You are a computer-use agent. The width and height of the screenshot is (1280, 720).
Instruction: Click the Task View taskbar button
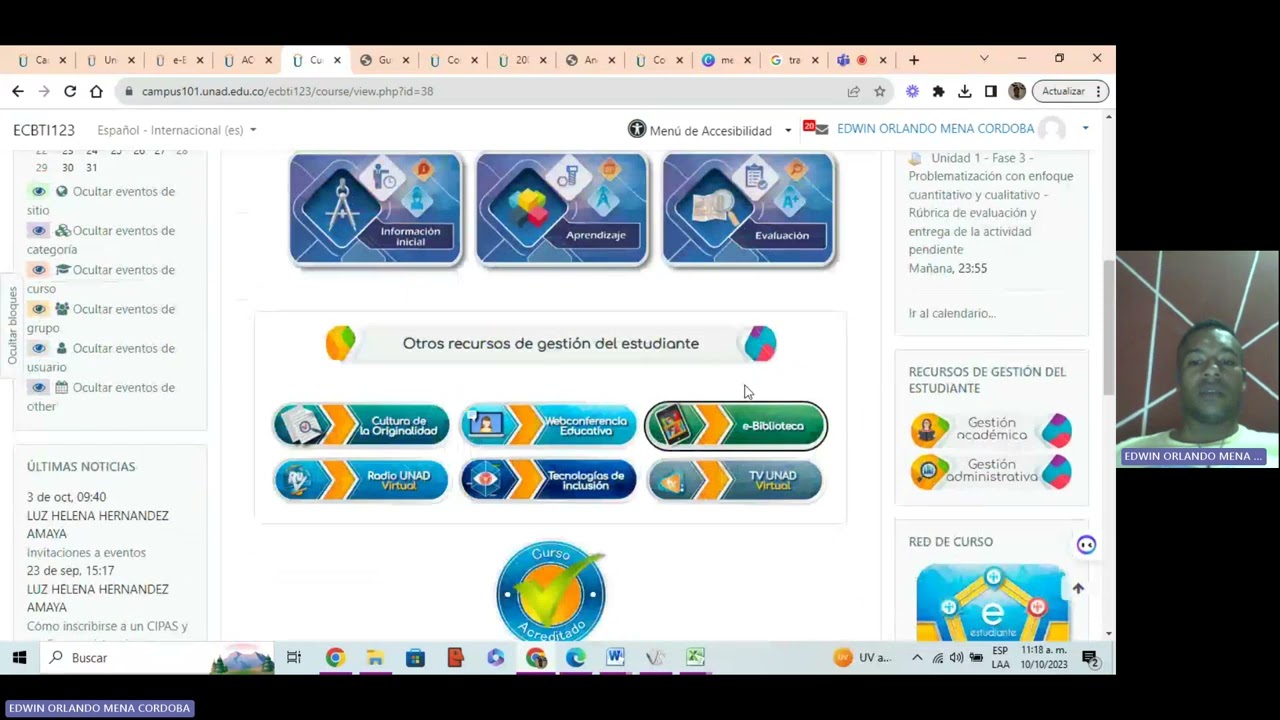coord(294,657)
